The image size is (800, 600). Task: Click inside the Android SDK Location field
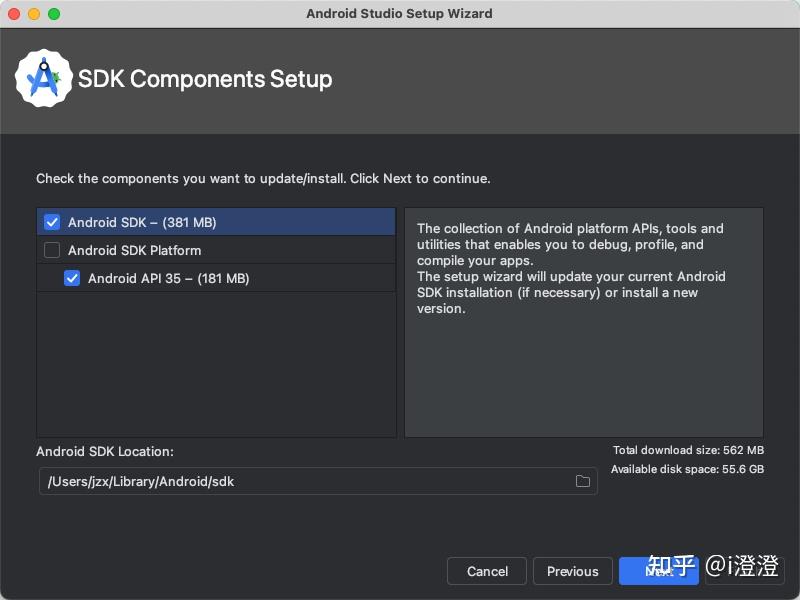pyautogui.click(x=300, y=481)
